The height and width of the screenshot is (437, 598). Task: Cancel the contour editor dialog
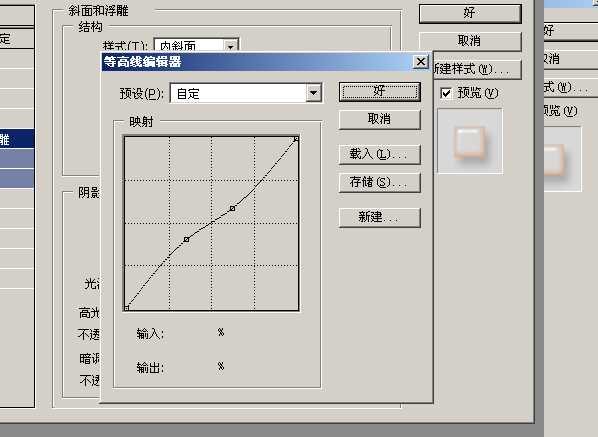coord(379,119)
